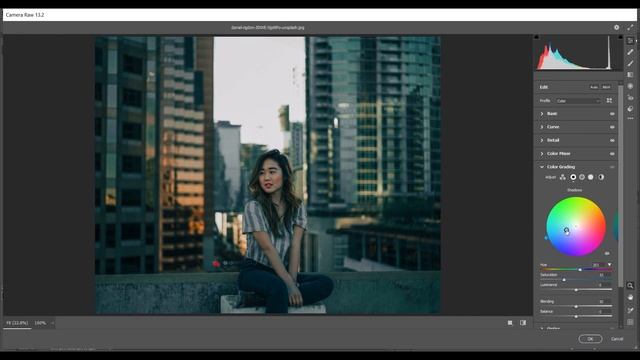This screenshot has width=640, height=360.
Task: Click inside the Shadows color wheel
Action: pos(576,227)
